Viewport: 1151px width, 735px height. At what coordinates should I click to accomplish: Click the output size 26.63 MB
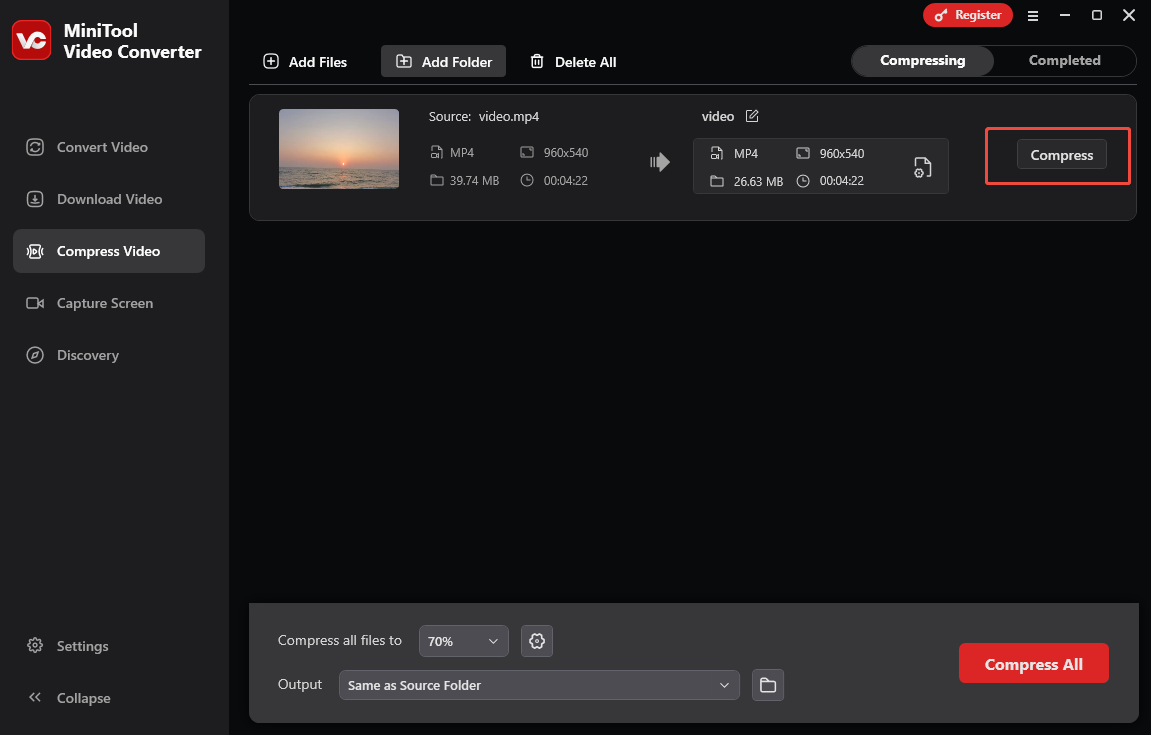coord(758,181)
